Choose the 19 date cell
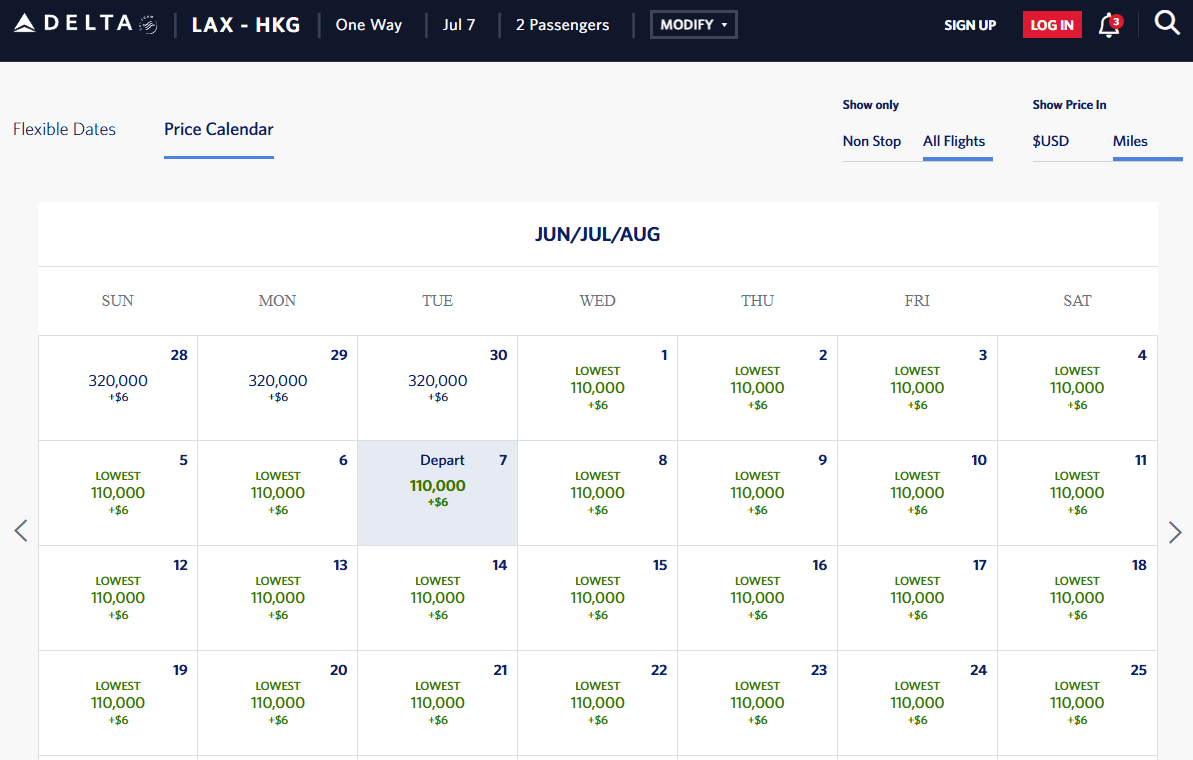This screenshot has height=760, width=1193. (118, 703)
